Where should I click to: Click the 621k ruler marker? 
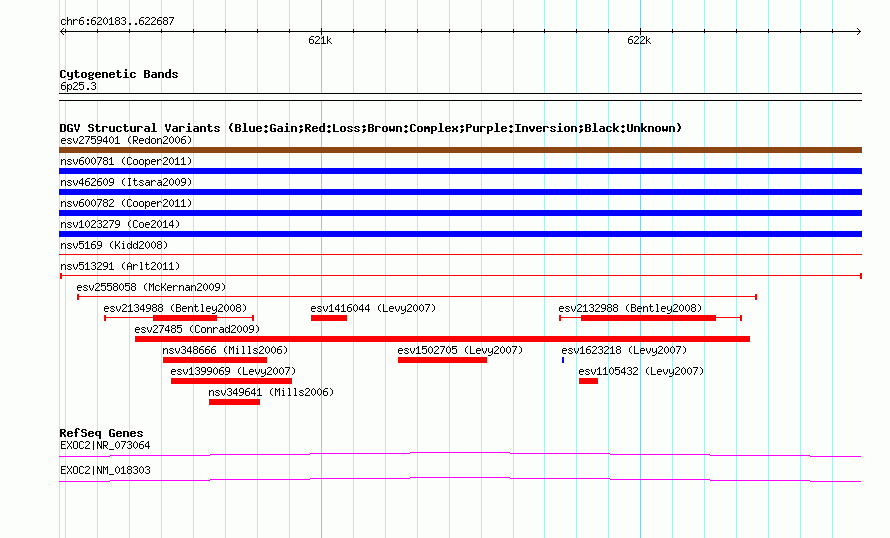320,40
